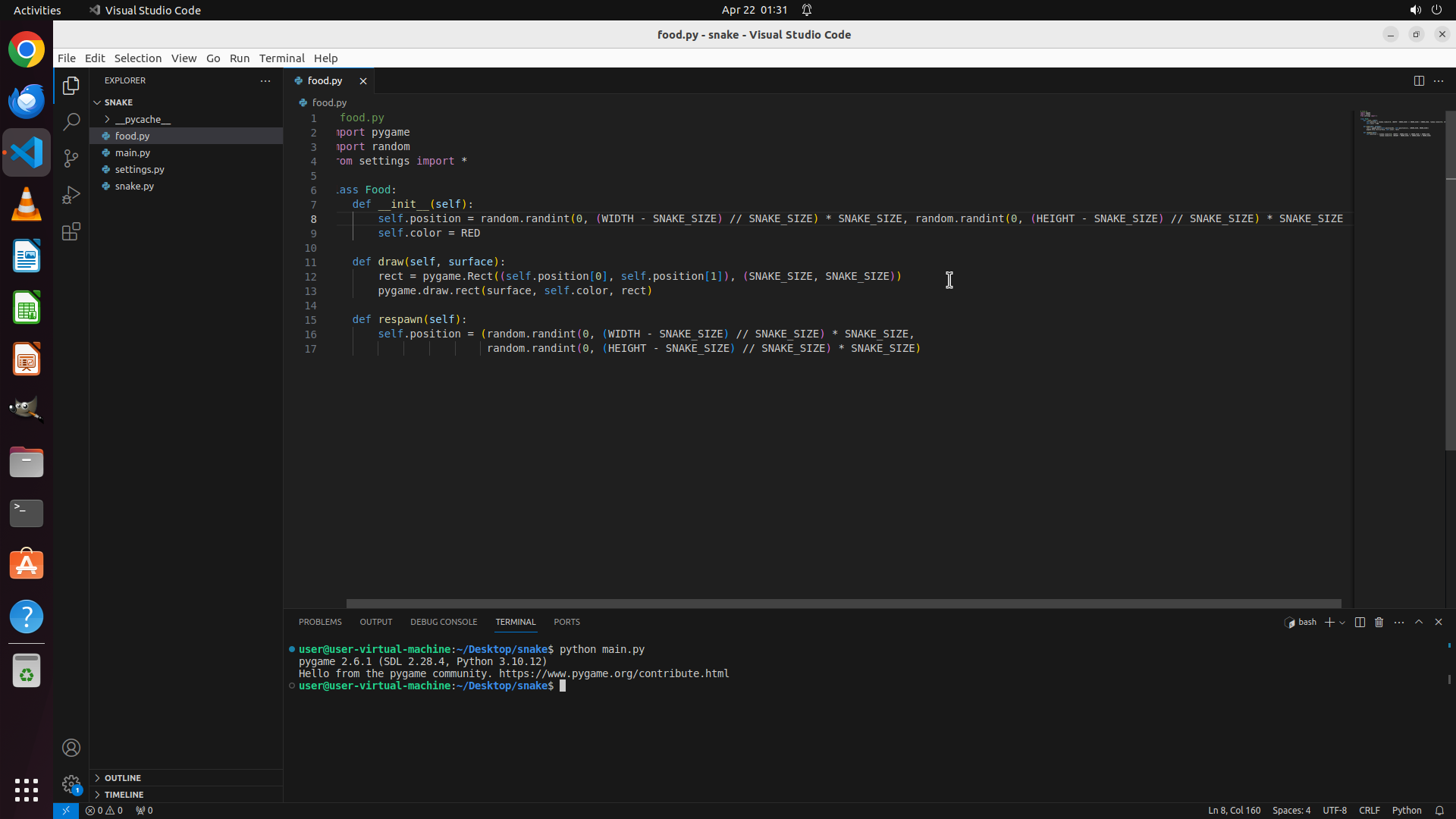Toggle maximized panel size with caret icon
The width and height of the screenshot is (1456, 819).
click(x=1419, y=622)
